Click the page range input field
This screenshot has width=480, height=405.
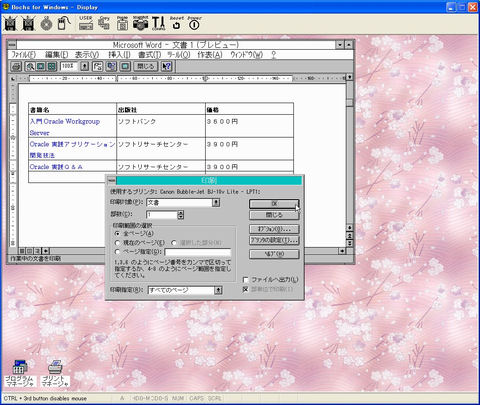click(198, 252)
